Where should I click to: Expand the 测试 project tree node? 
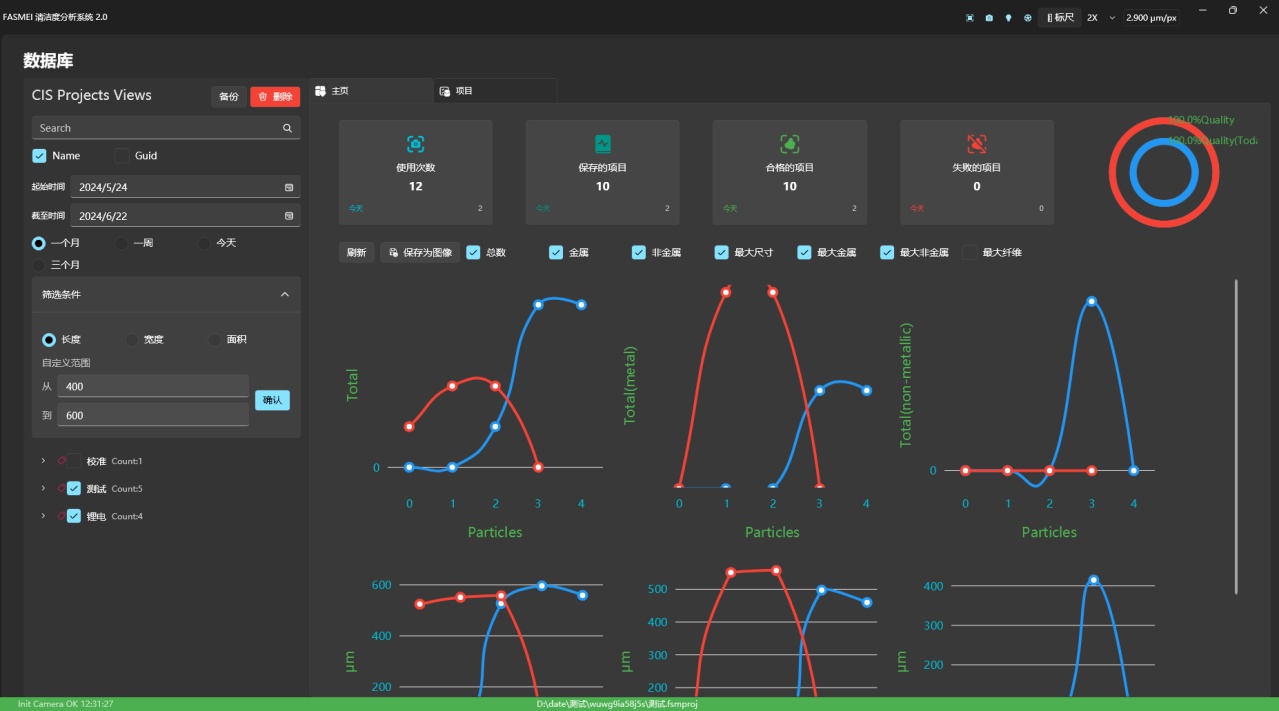coord(43,489)
